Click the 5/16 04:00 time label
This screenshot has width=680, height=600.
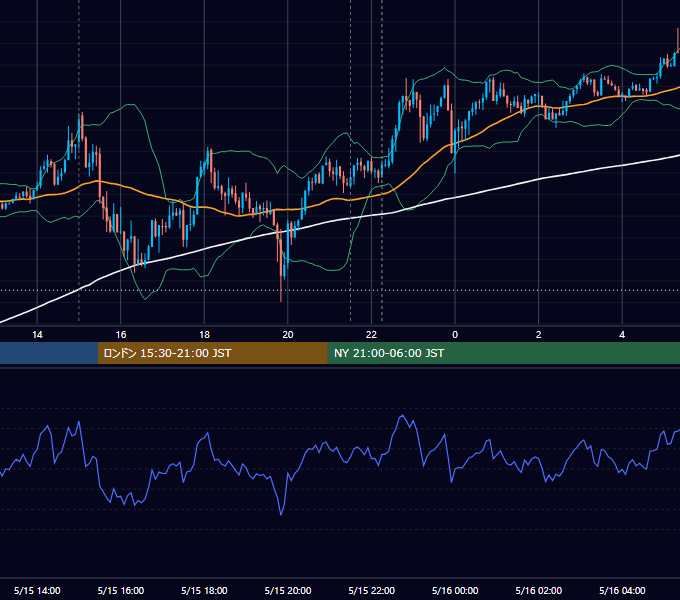tap(622, 590)
